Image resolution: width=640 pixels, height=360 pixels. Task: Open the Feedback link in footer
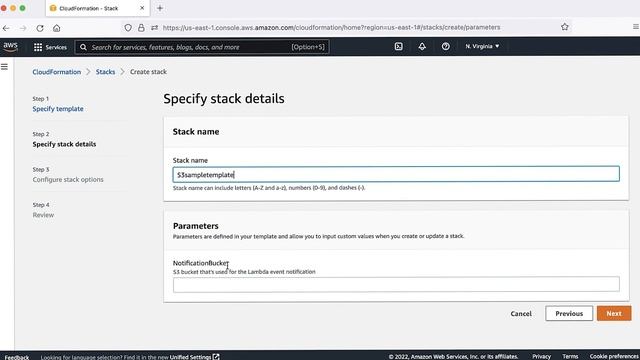tap(17, 357)
